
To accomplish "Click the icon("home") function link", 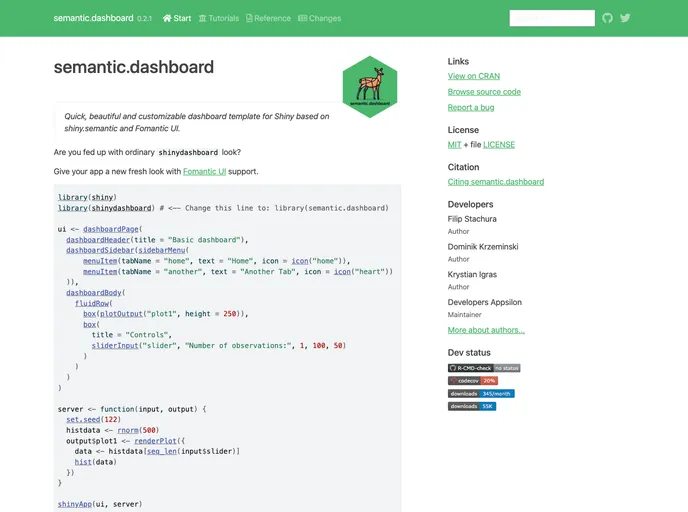I will (x=300, y=261).
